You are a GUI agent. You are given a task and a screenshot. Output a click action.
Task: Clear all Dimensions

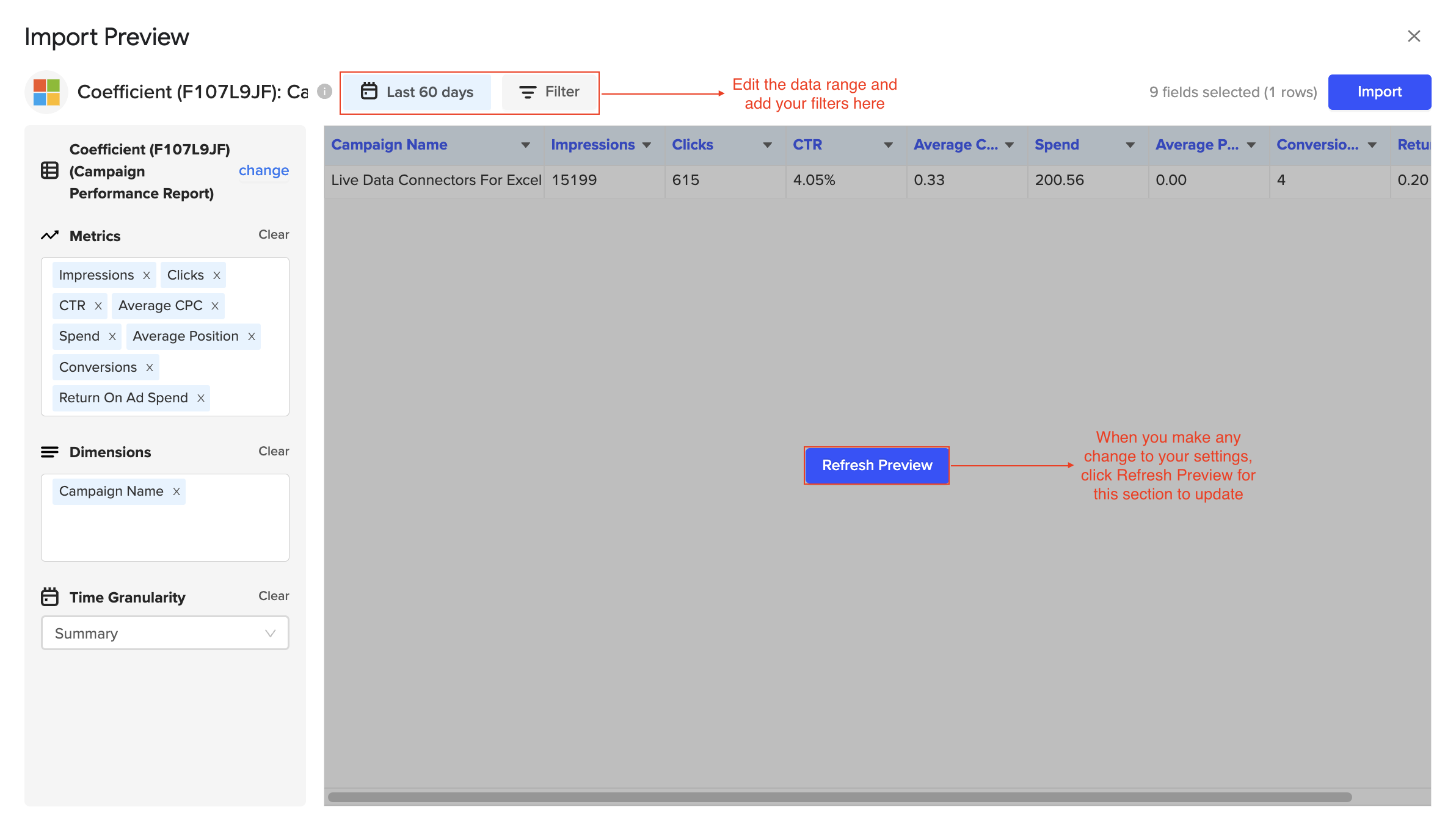point(274,451)
